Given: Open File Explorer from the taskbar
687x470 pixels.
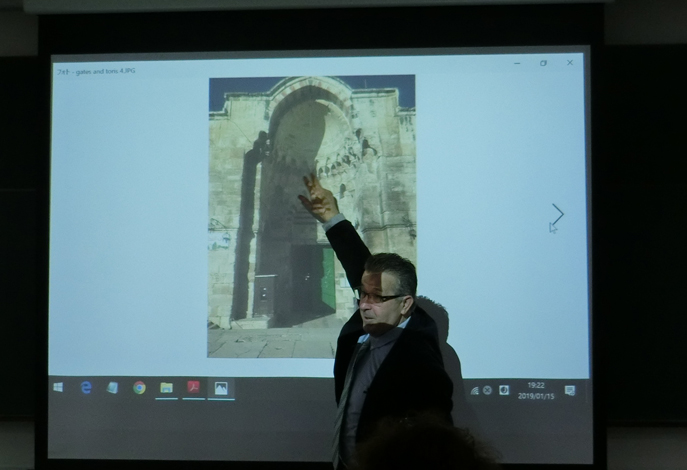Looking at the screenshot, I should coord(166,388).
